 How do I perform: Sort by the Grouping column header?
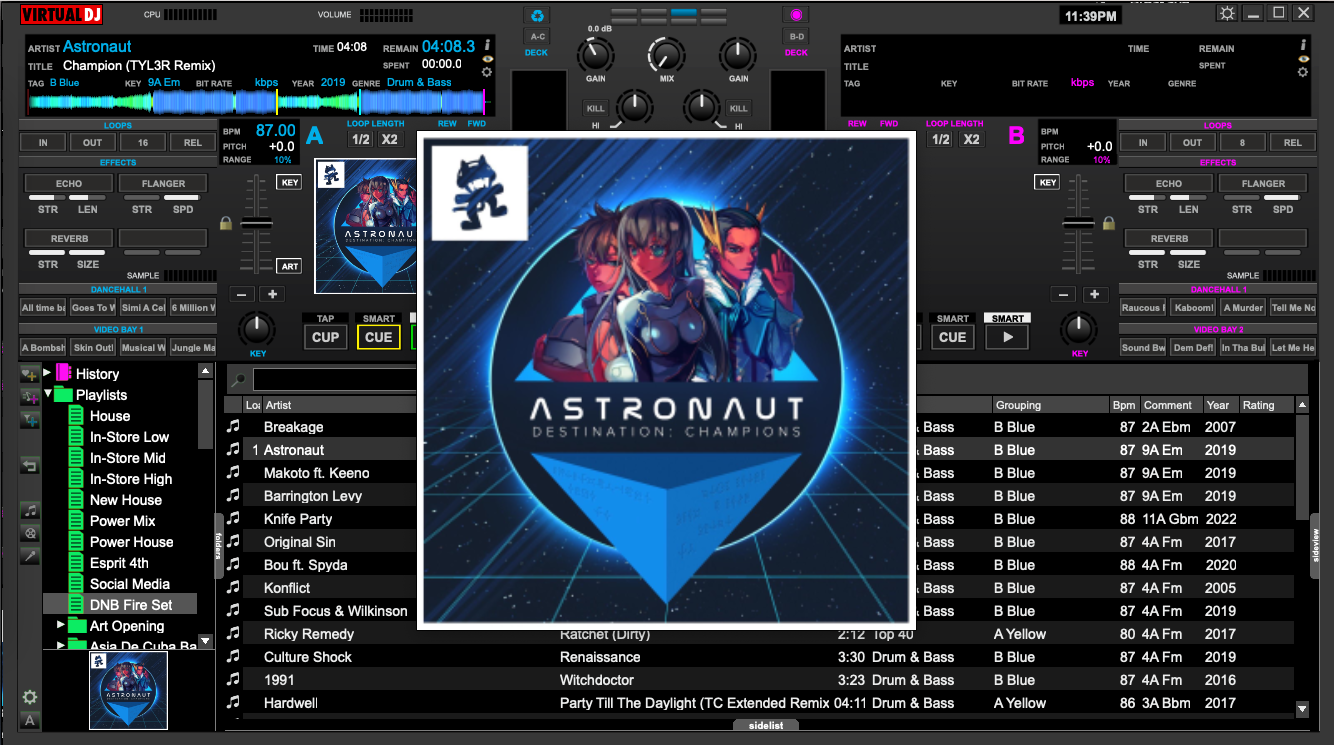[x=1049, y=405]
